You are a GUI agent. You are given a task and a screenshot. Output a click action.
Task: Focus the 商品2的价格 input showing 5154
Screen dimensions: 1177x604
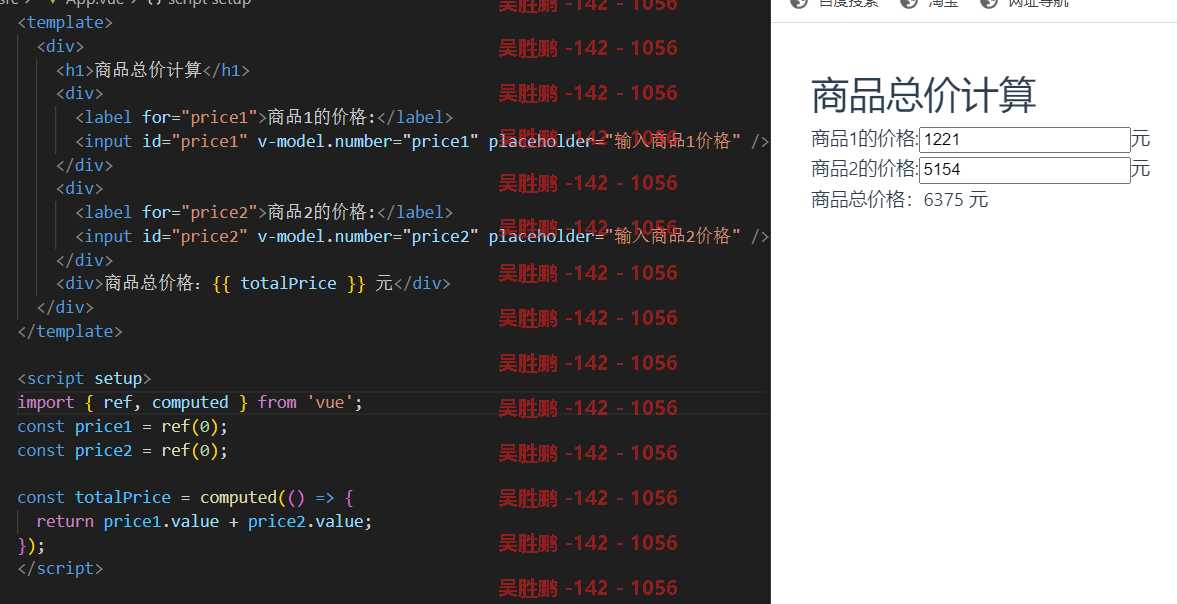[1025, 170]
